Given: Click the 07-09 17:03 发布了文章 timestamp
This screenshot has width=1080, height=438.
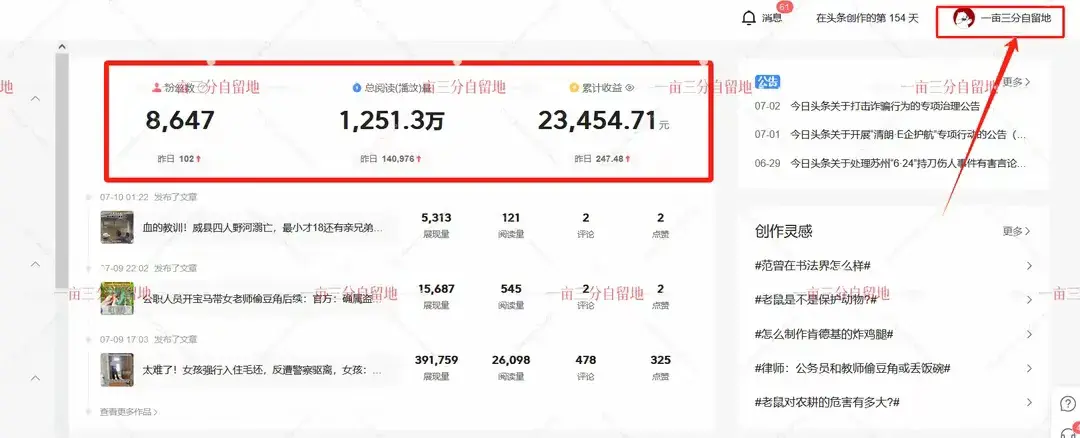Looking at the screenshot, I should click(x=148, y=340).
